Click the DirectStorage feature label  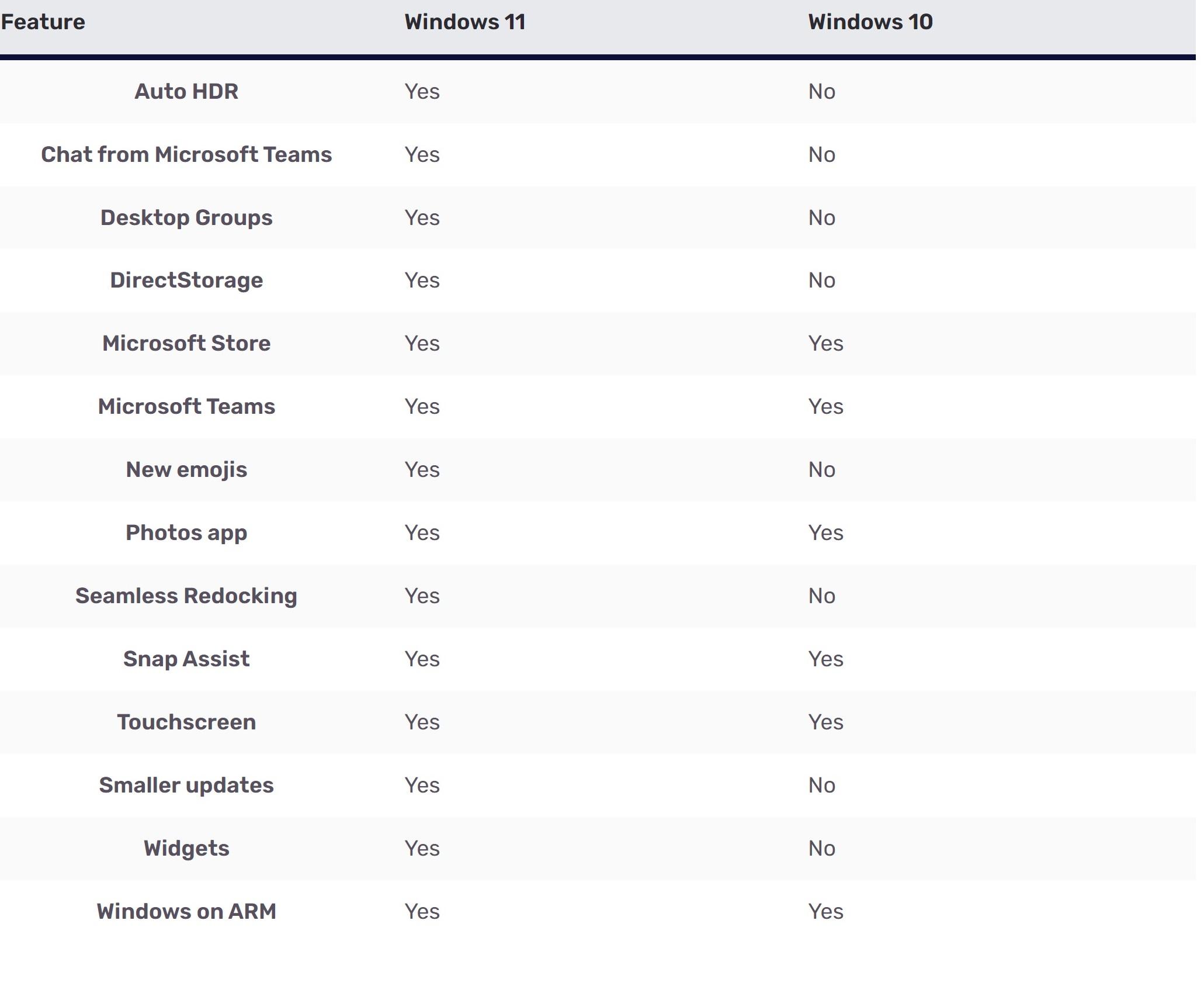tap(186, 281)
